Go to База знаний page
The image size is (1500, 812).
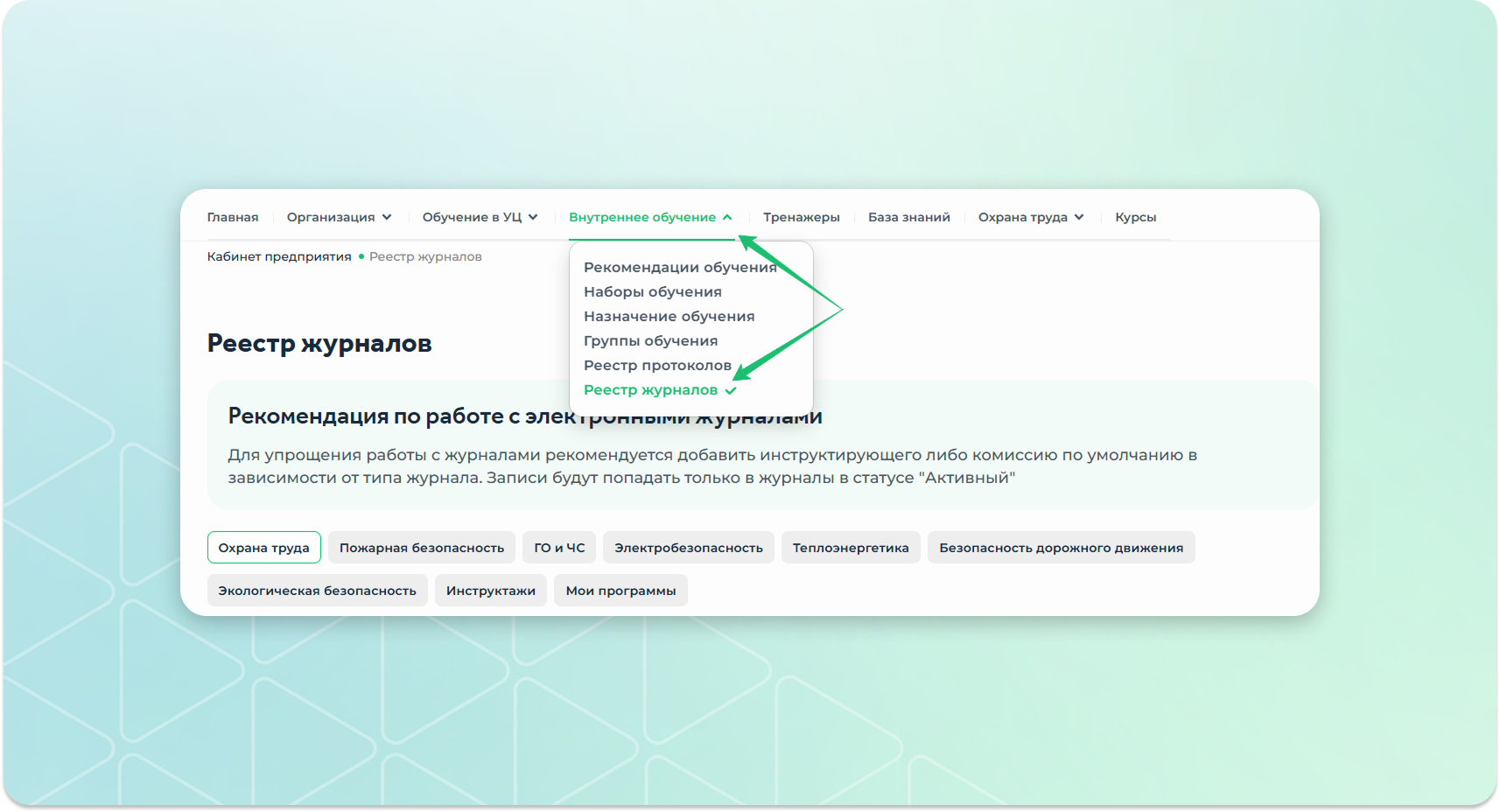tap(908, 217)
